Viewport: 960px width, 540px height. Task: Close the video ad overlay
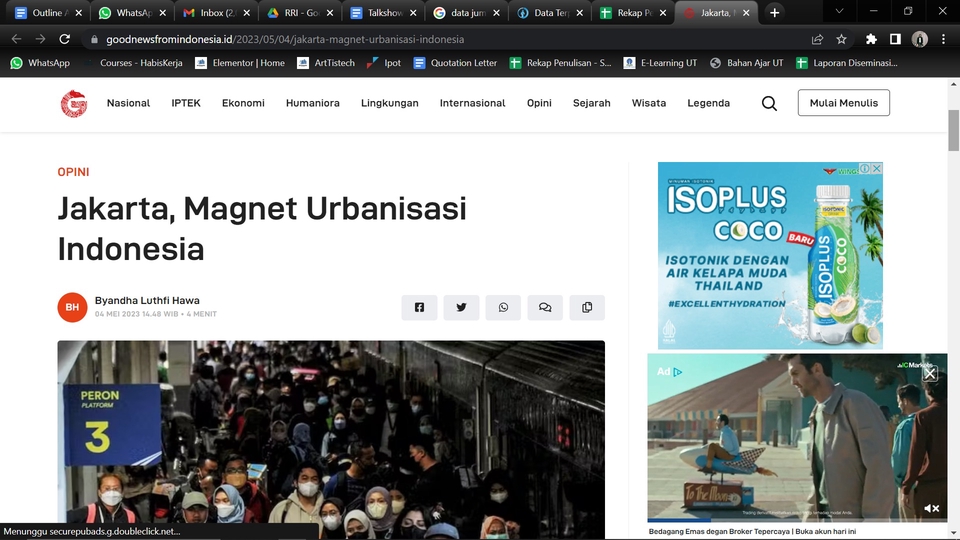click(x=930, y=373)
